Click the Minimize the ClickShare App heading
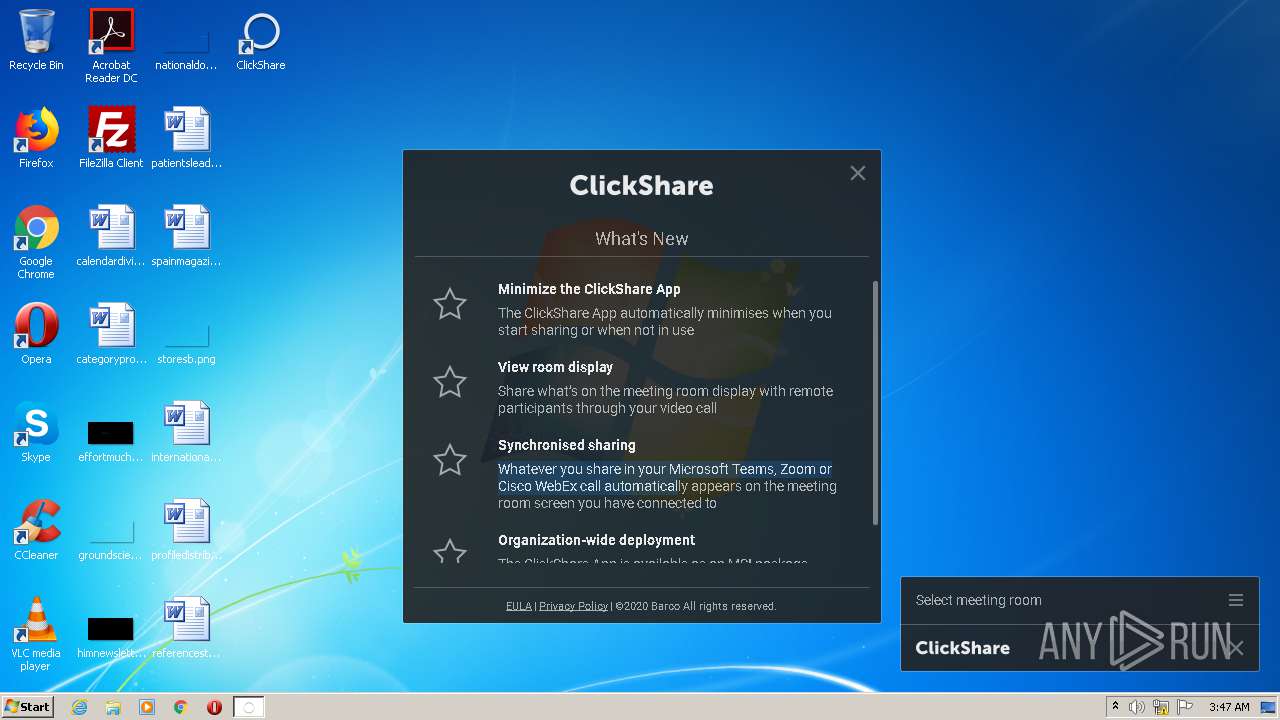The image size is (1280, 720). coord(589,289)
